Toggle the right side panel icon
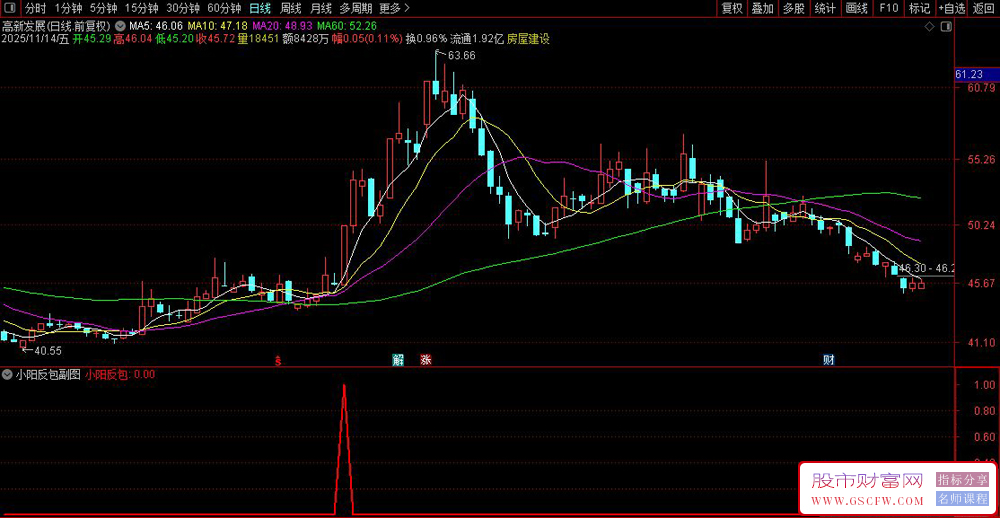This screenshot has height=518, width=1000. (948, 25)
